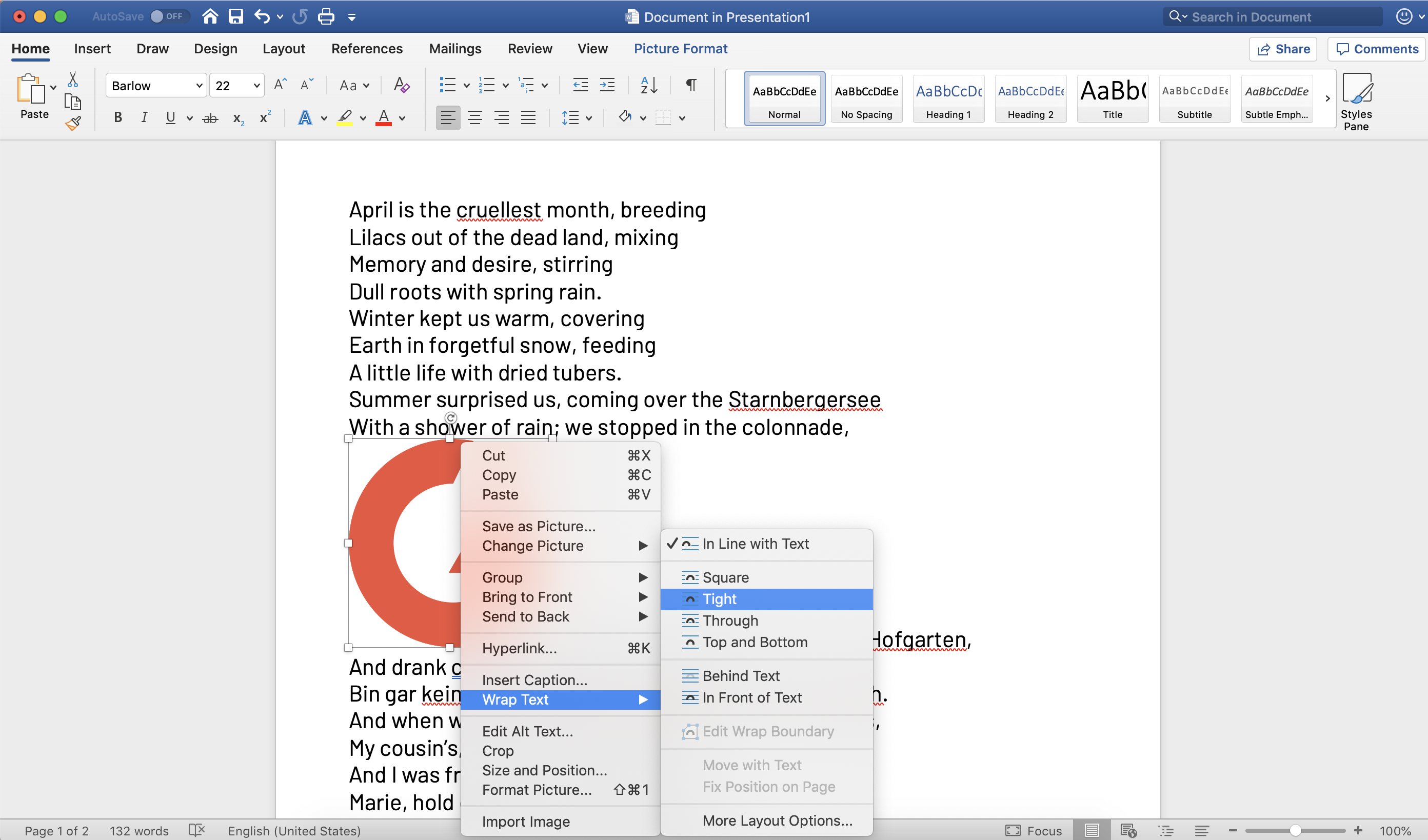This screenshot has height=840, width=1428.
Task: Toggle bold formatting
Action: coord(118,117)
